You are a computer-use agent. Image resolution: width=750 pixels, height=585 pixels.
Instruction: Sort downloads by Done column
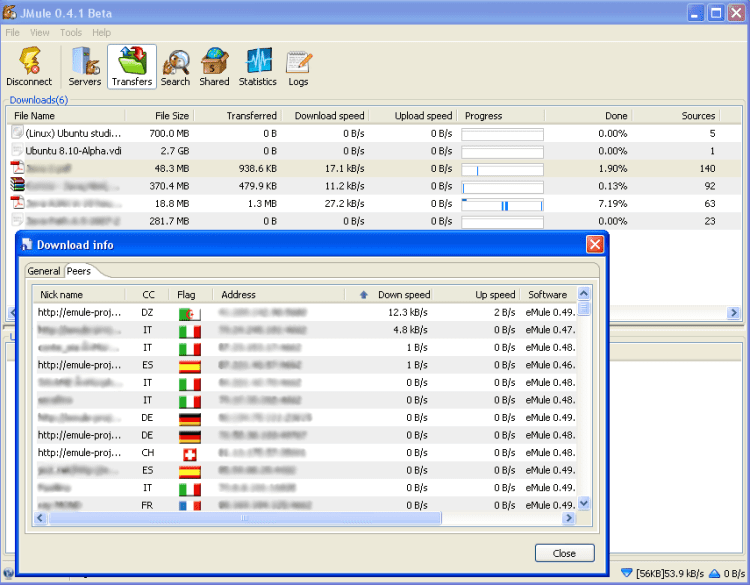(x=588, y=116)
